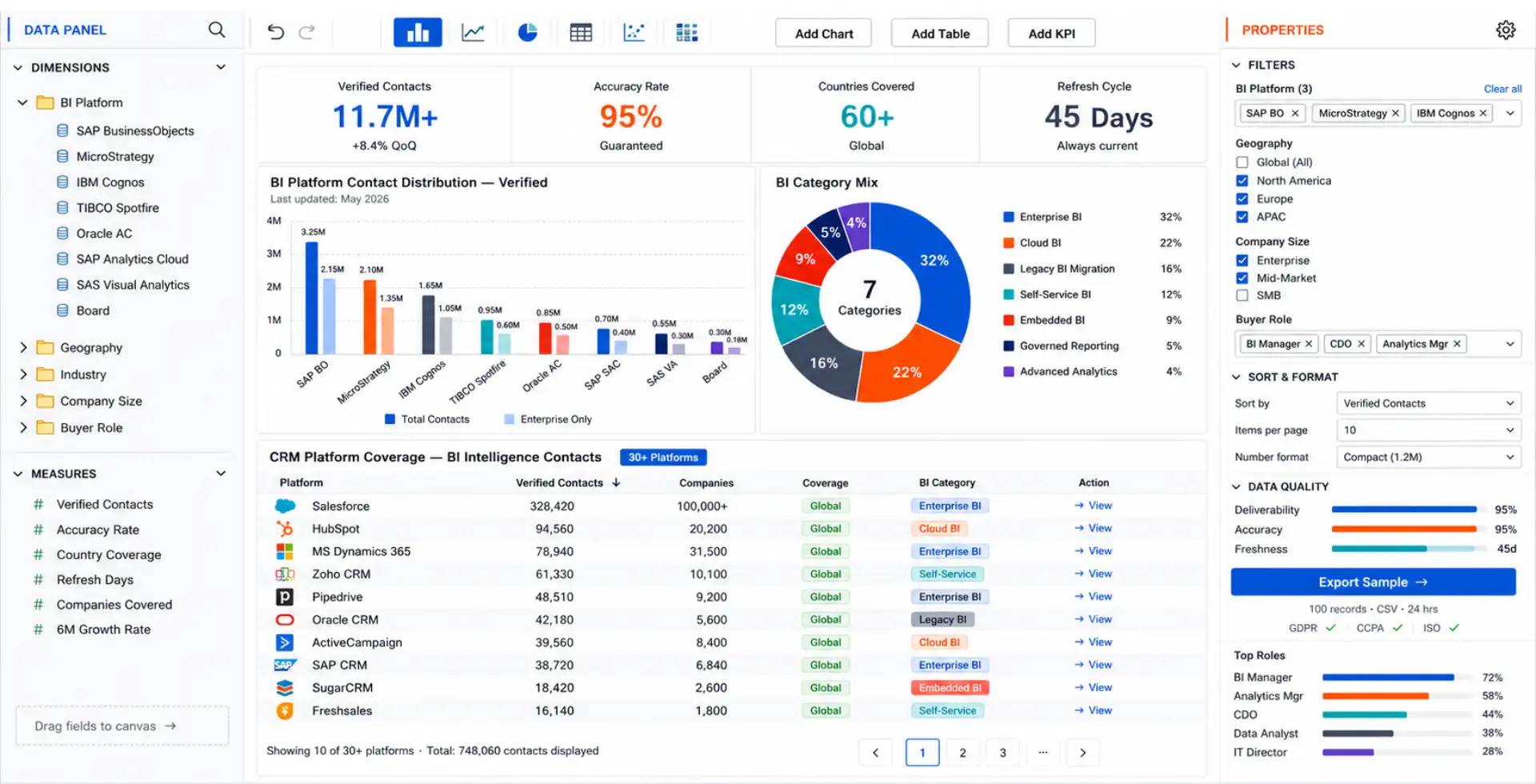Remove the IBM Cognos filter chip
The image size is (1536, 784).
[1482, 113]
